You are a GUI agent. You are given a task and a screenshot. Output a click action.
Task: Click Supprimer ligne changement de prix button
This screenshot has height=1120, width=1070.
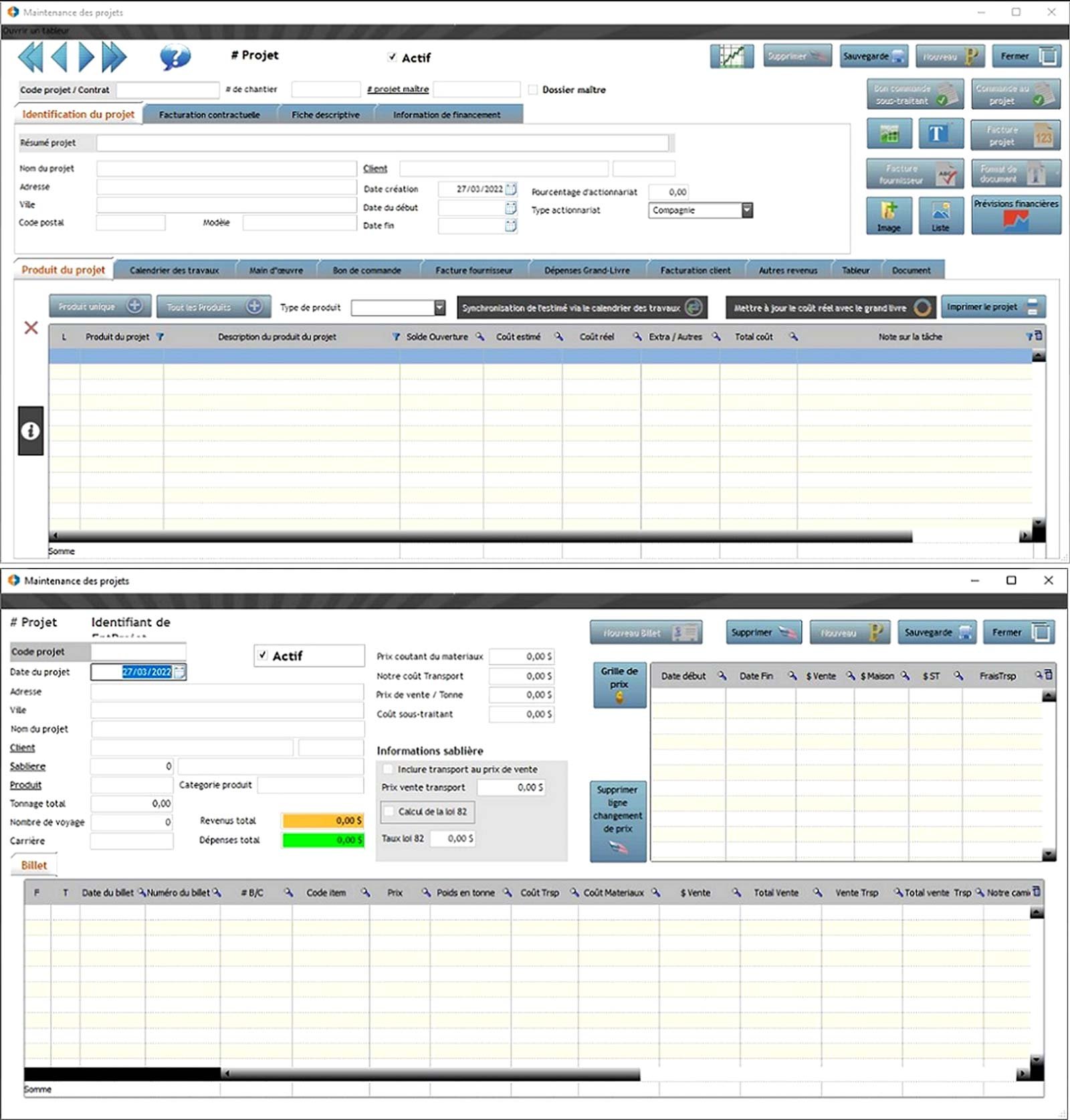coord(618,821)
